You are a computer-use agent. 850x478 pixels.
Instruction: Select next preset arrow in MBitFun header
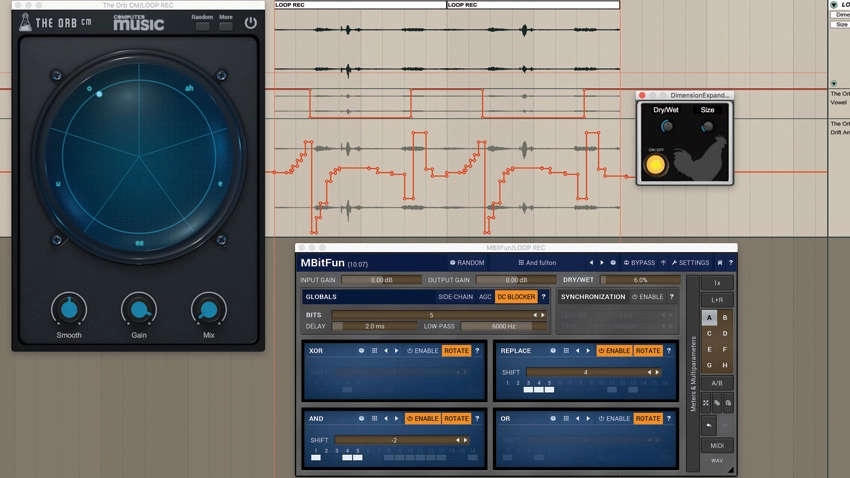click(x=602, y=263)
